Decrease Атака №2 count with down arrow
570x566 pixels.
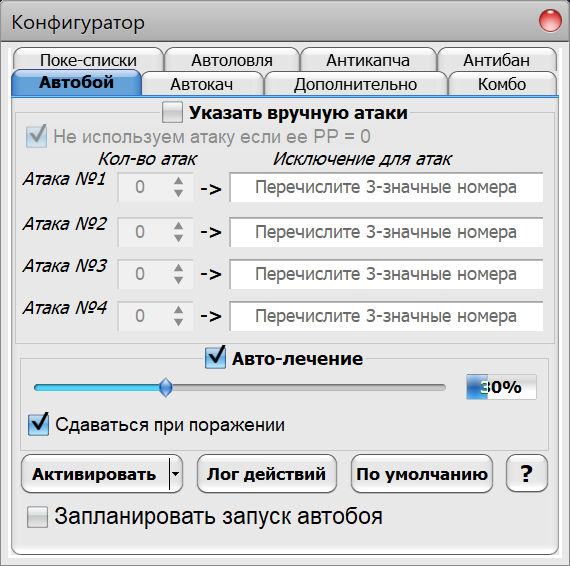coord(178,238)
